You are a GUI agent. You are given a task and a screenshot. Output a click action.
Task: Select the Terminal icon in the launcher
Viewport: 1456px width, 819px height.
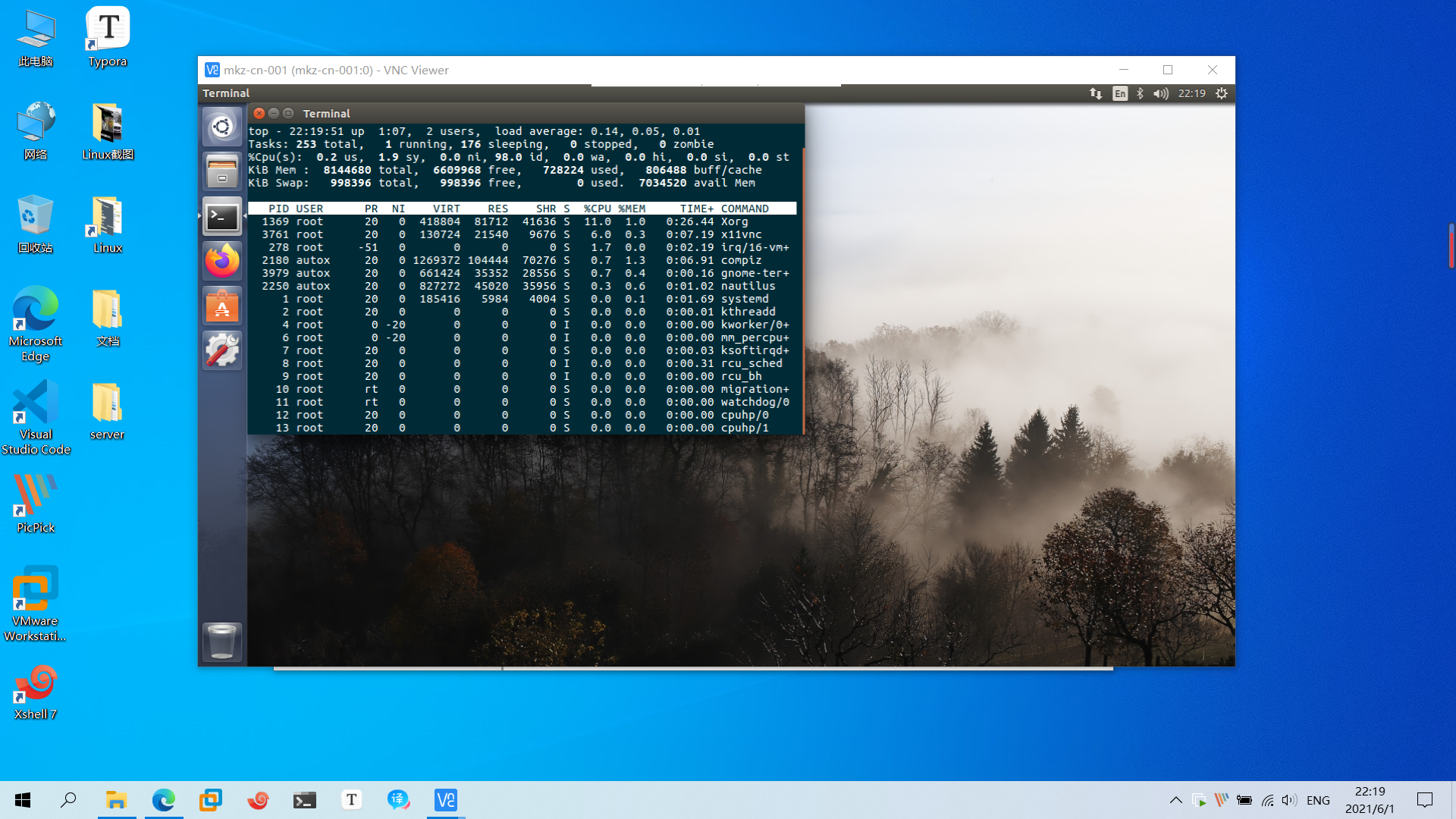click(221, 216)
